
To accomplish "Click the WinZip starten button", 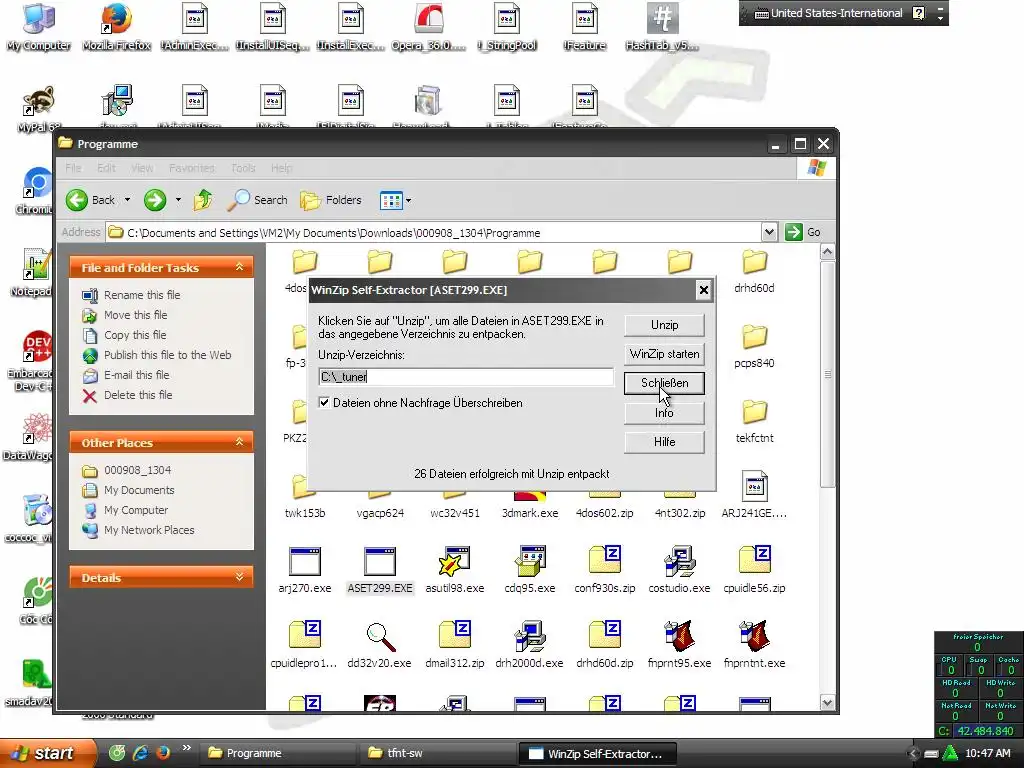I will (x=664, y=354).
